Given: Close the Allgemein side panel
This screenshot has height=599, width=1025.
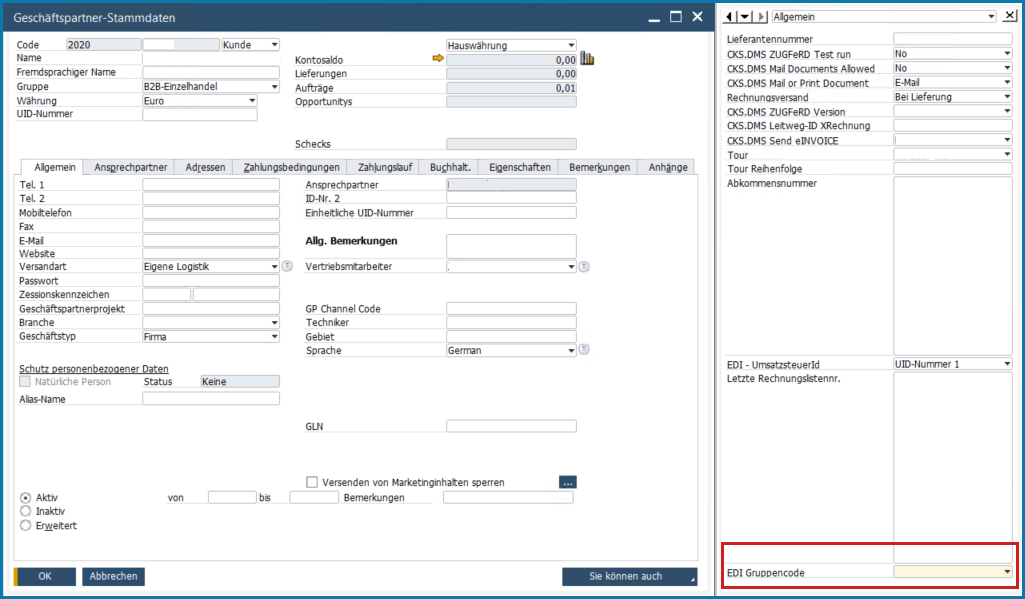Looking at the screenshot, I should click(1009, 16).
